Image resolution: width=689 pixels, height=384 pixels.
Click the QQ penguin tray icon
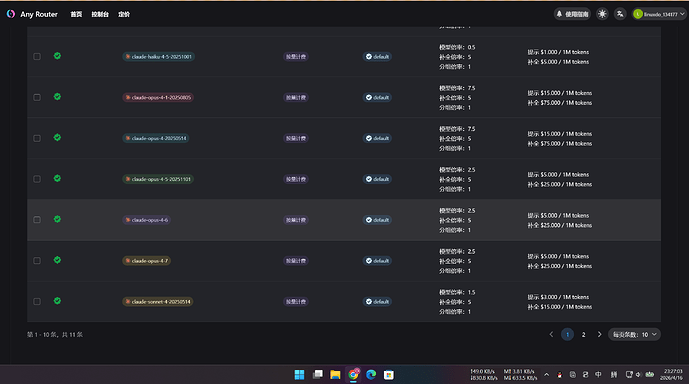coord(559,375)
